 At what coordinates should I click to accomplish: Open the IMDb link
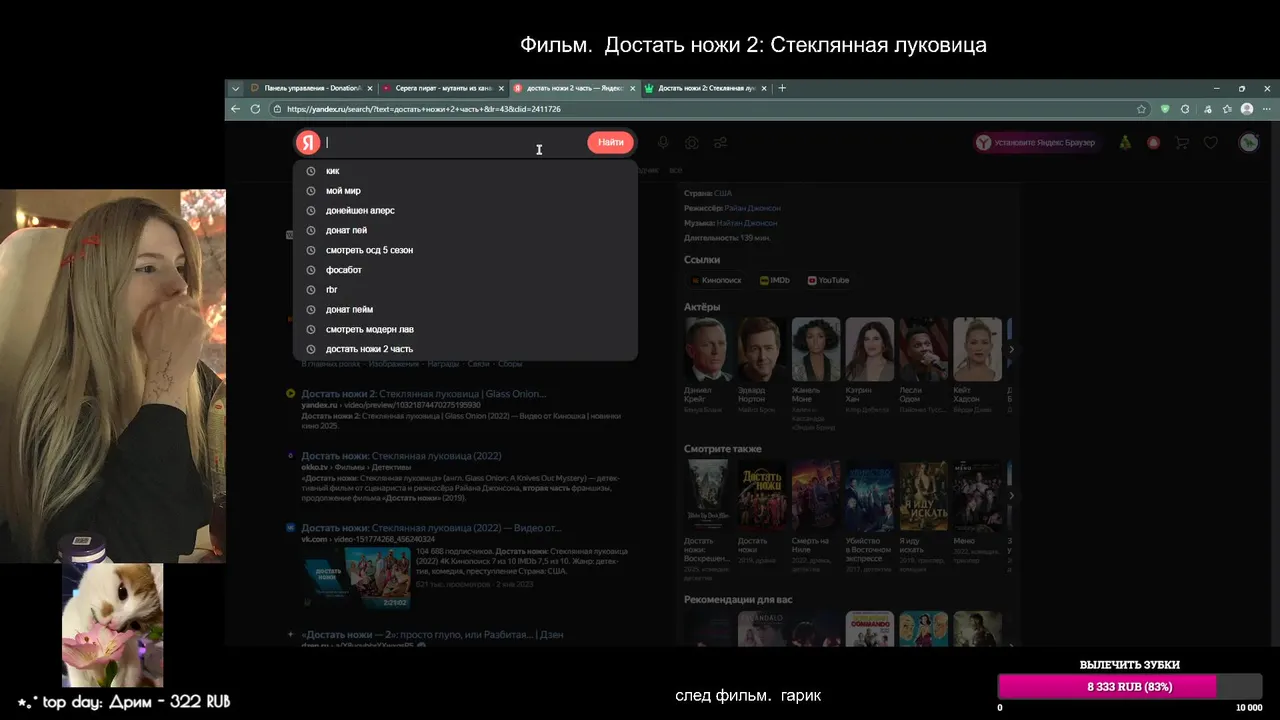click(x=774, y=281)
